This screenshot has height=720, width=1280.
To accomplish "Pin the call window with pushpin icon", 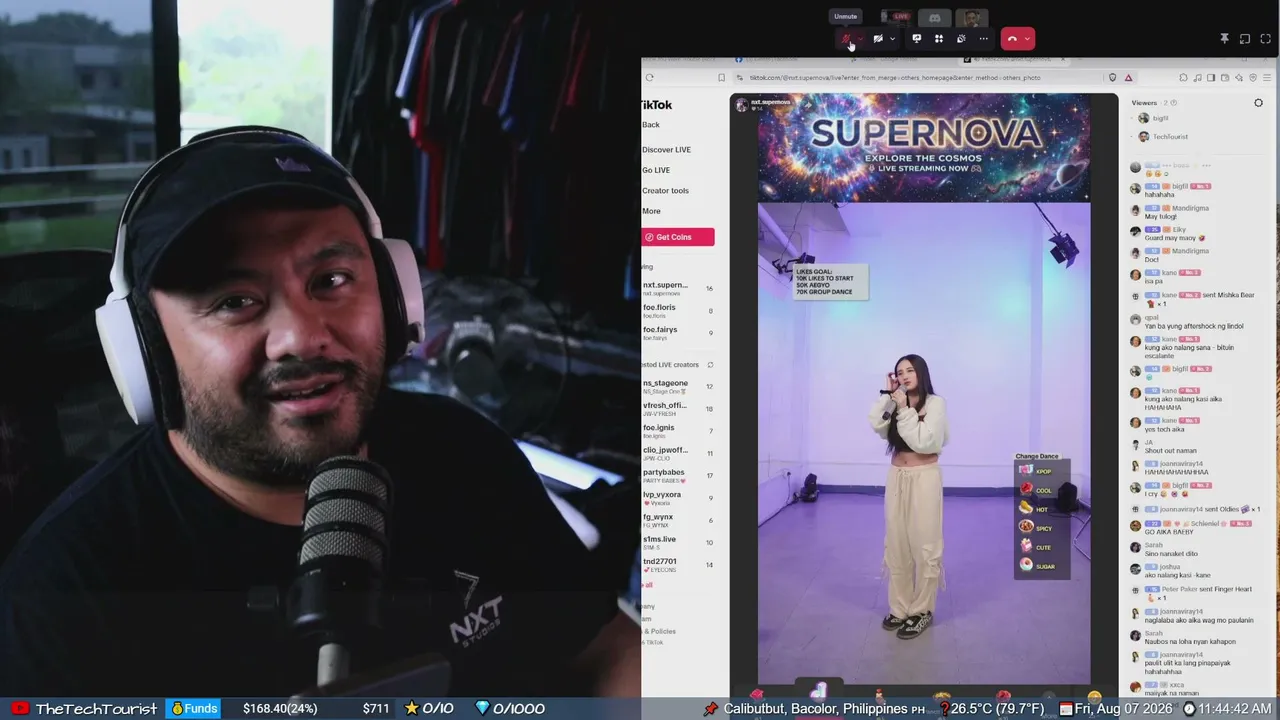I will click(1224, 39).
